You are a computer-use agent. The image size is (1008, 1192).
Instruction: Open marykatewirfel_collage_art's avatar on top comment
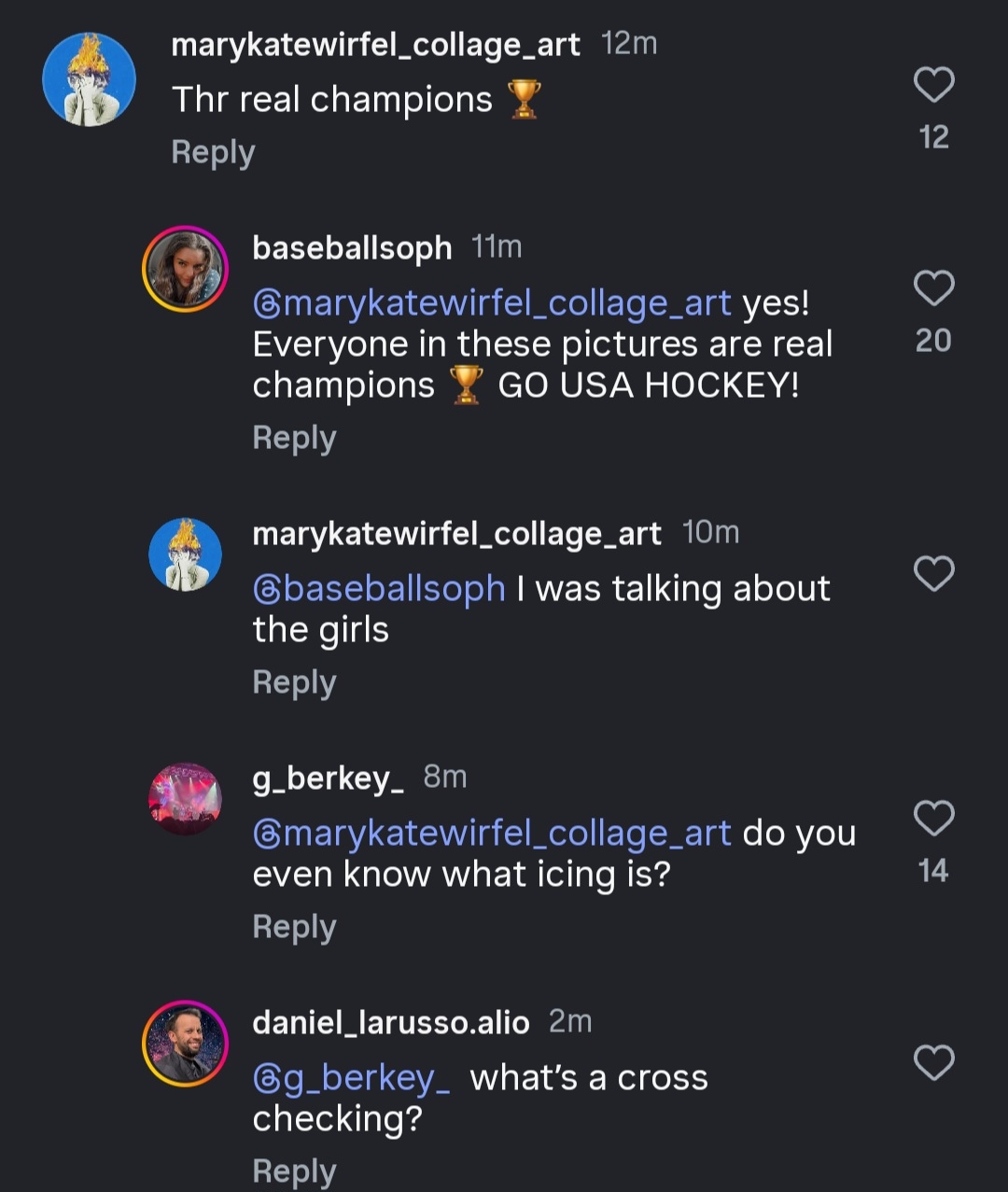(90, 79)
